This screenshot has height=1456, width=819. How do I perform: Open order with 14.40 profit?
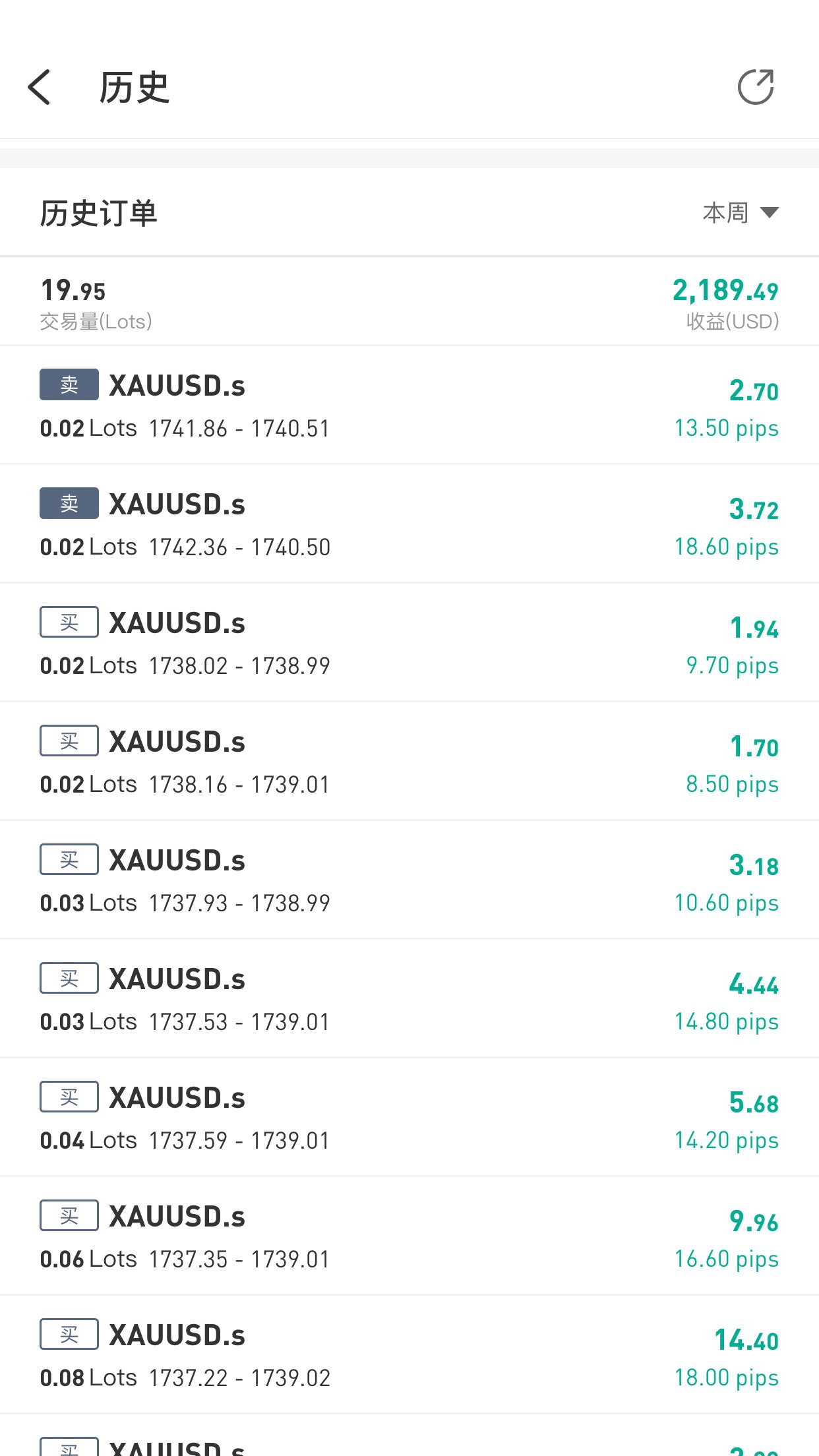pyautogui.click(x=409, y=1354)
